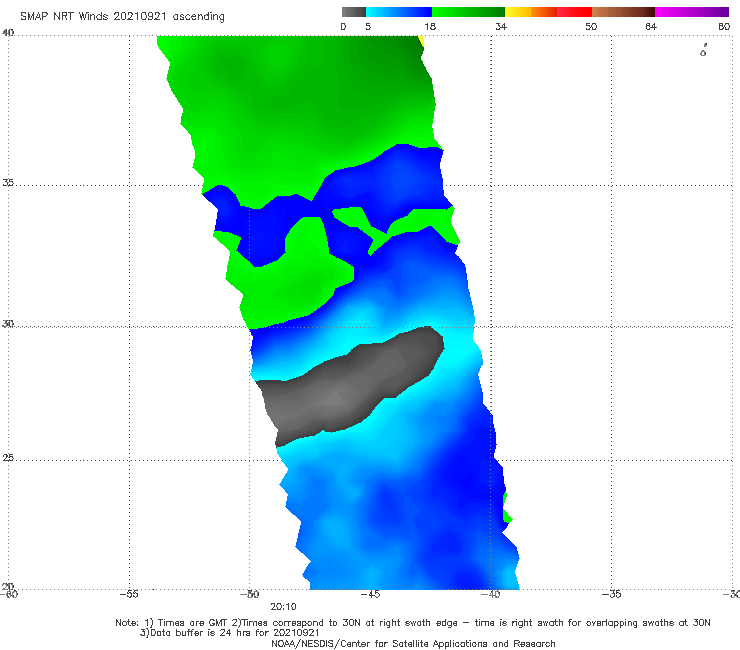The height and width of the screenshot is (650, 740).
Task: Click the color bar label '50'
Action: click(591, 26)
